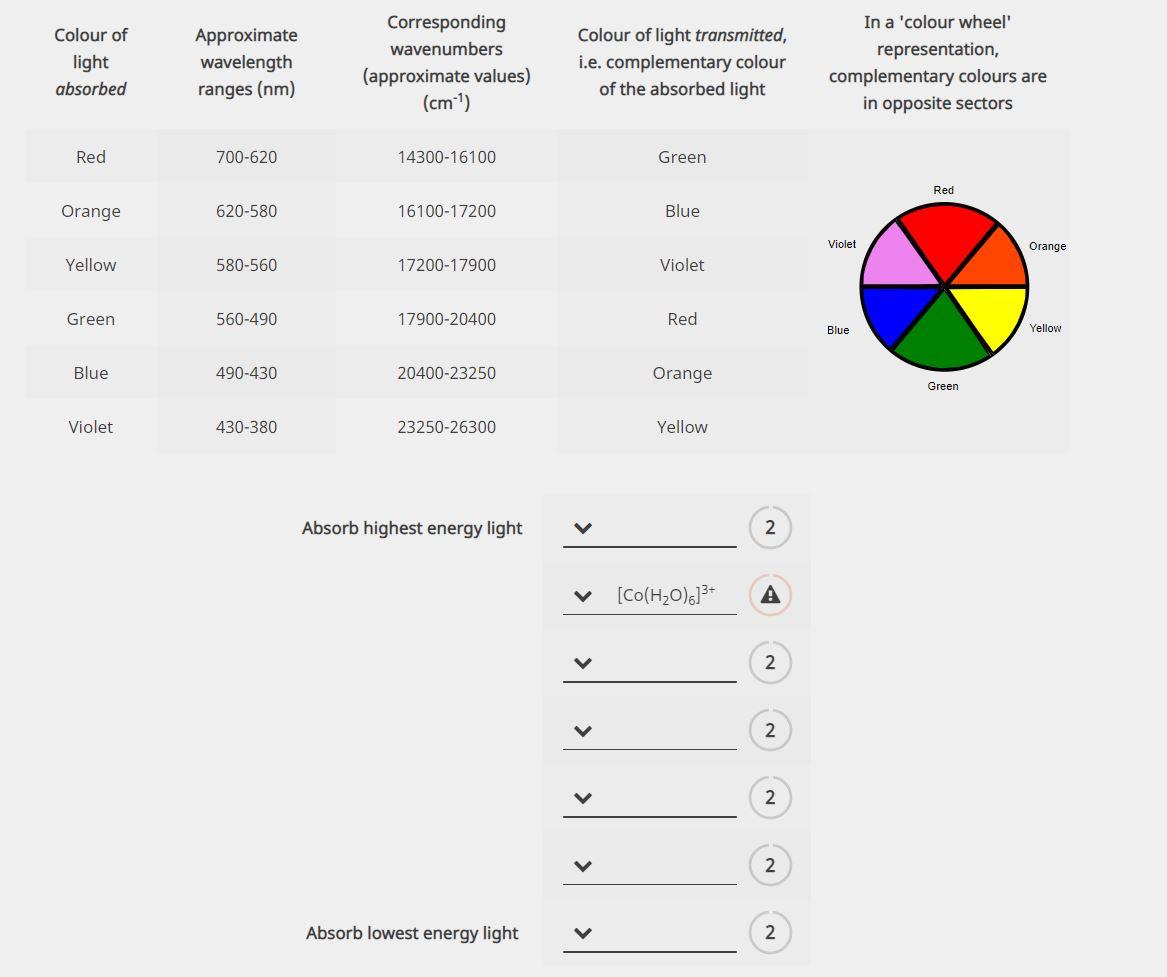The image size is (1167, 977).
Task: Click the circled 2 icon on the third answer row
Action: tap(769, 662)
